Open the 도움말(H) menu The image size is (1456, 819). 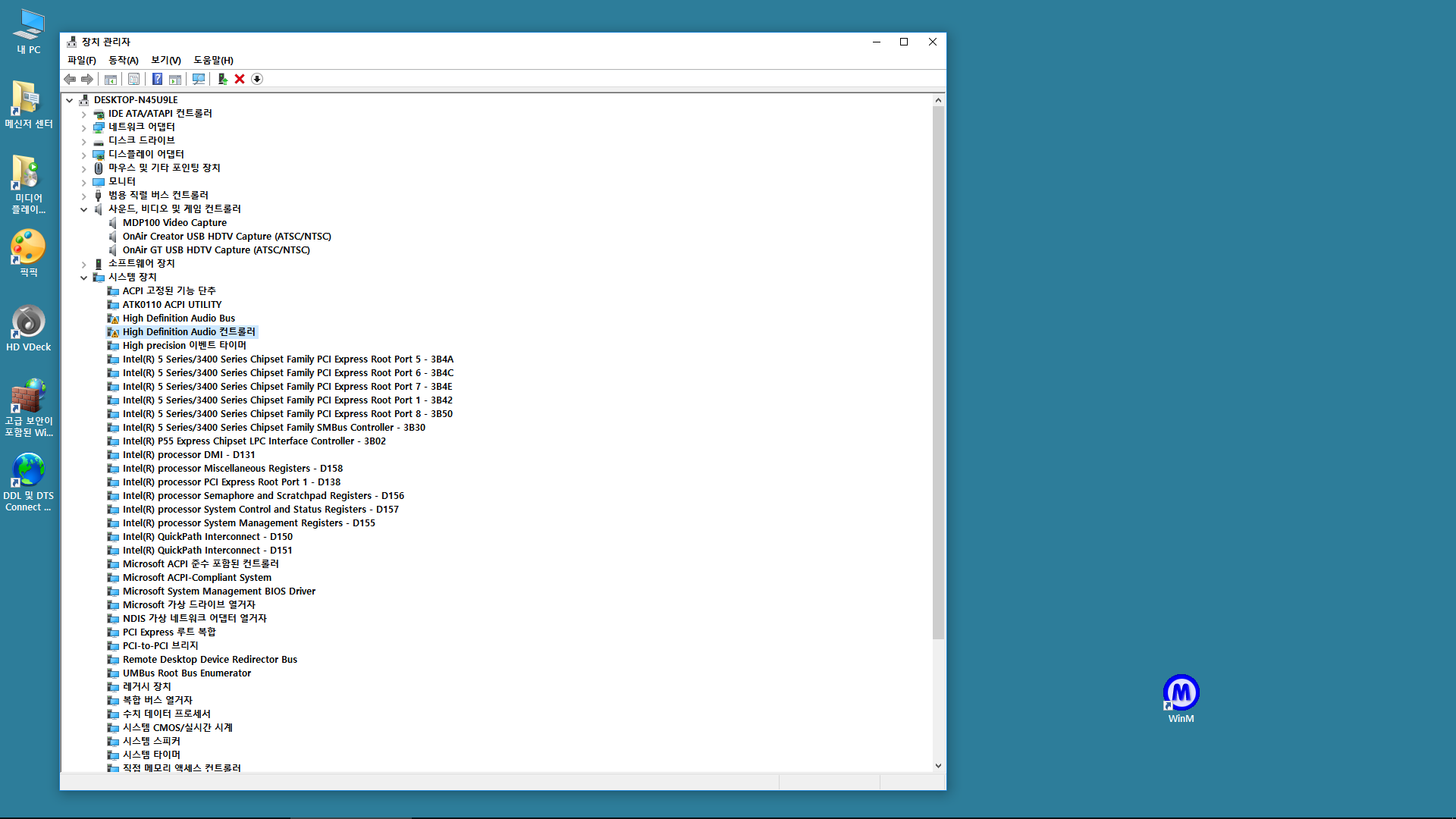coord(214,60)
